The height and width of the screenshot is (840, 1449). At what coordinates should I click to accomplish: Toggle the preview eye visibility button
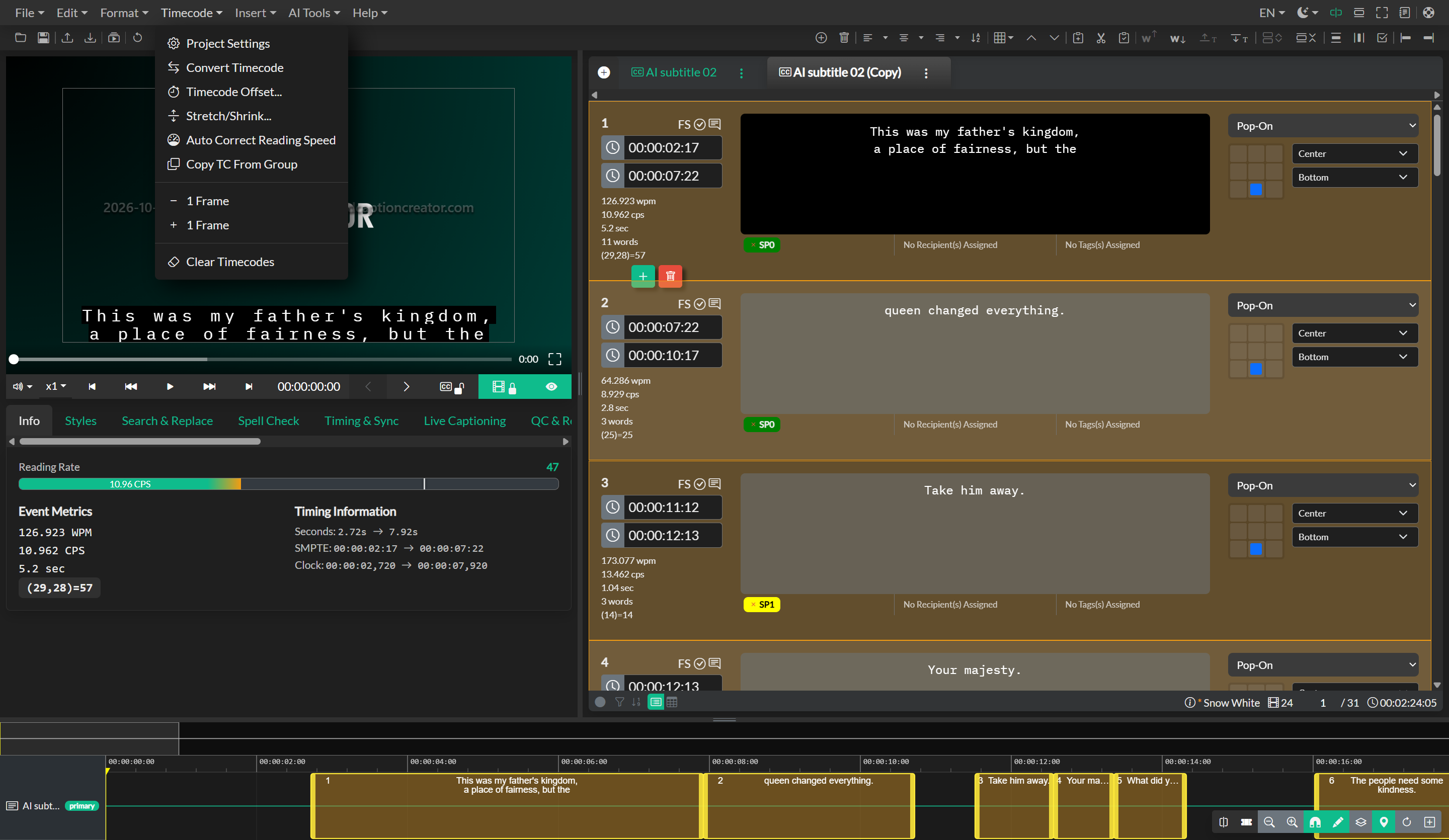click(x=551, y=387)
